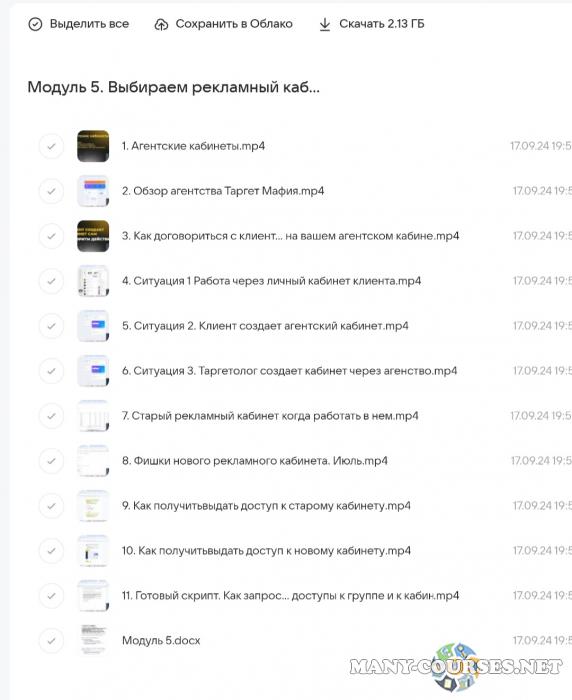The width and height of the screenshot is (572, 700).
Task: Select checkbox for Ситуация 1 file
Action: tap(51, 281)
